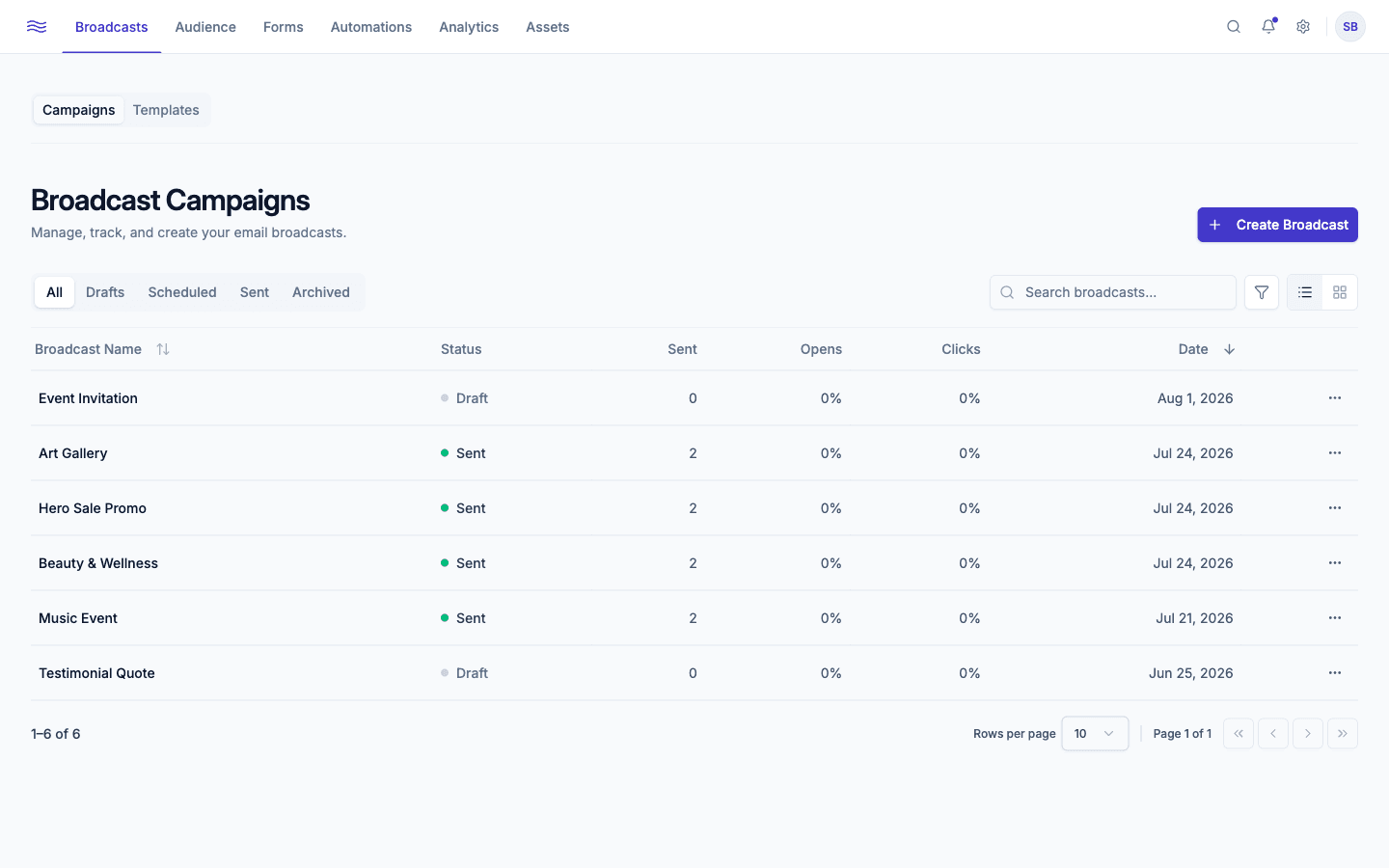
Task: Toggle Date sort arrow
Action: click(x=1229, y=349)
